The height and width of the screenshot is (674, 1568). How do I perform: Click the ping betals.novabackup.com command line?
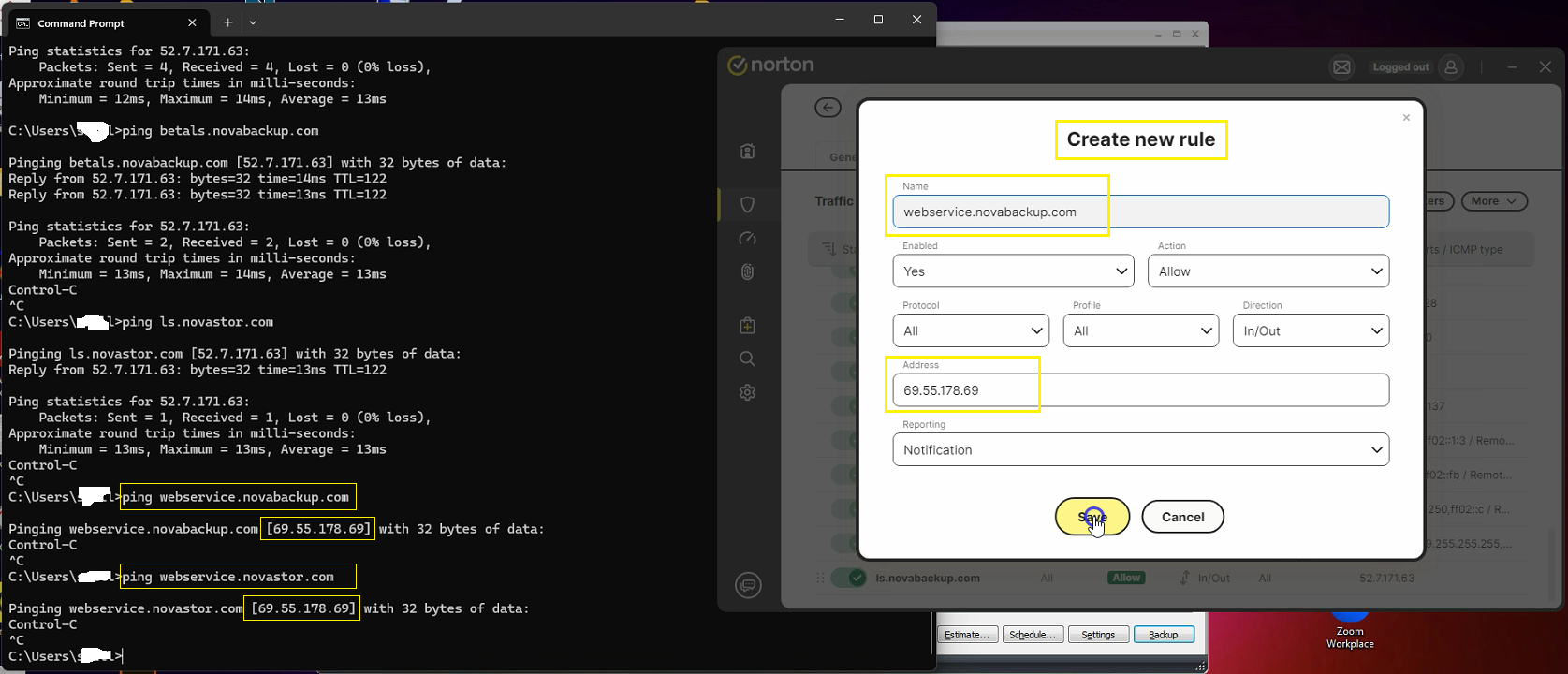(x=220, y=131)
